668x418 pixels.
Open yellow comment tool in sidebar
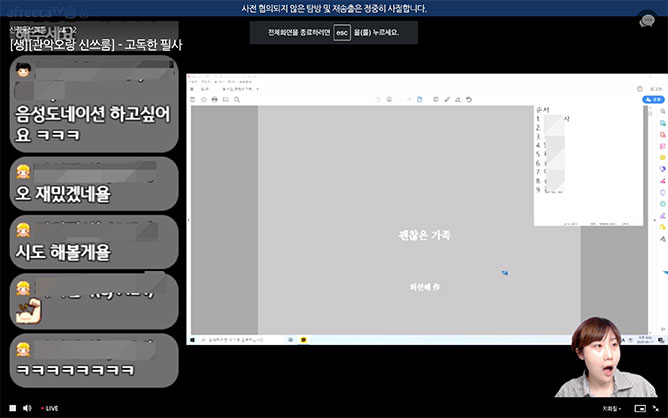[662, 158]
